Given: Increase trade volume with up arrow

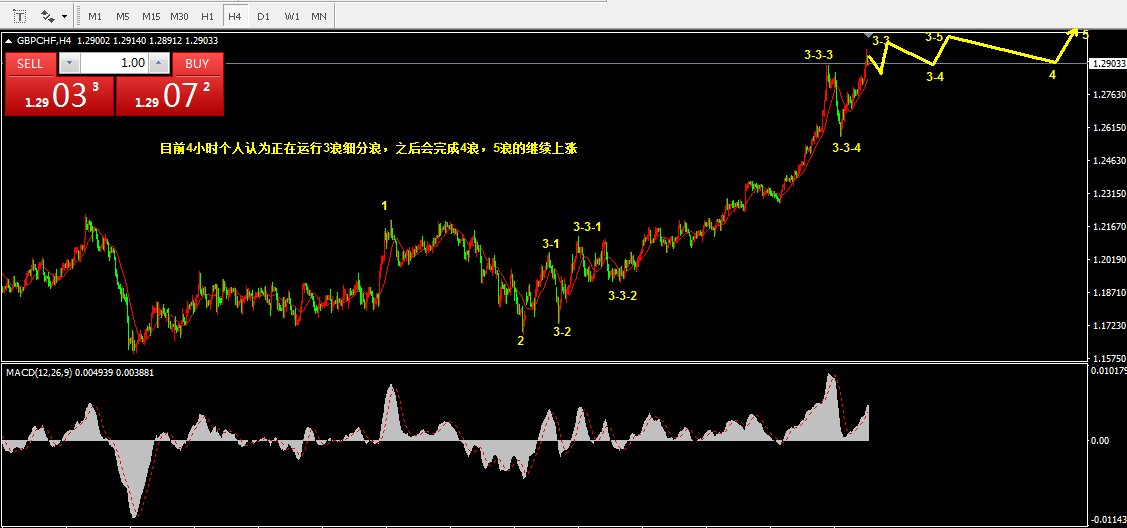Looking at the screenshot, I should coord(159,63).
